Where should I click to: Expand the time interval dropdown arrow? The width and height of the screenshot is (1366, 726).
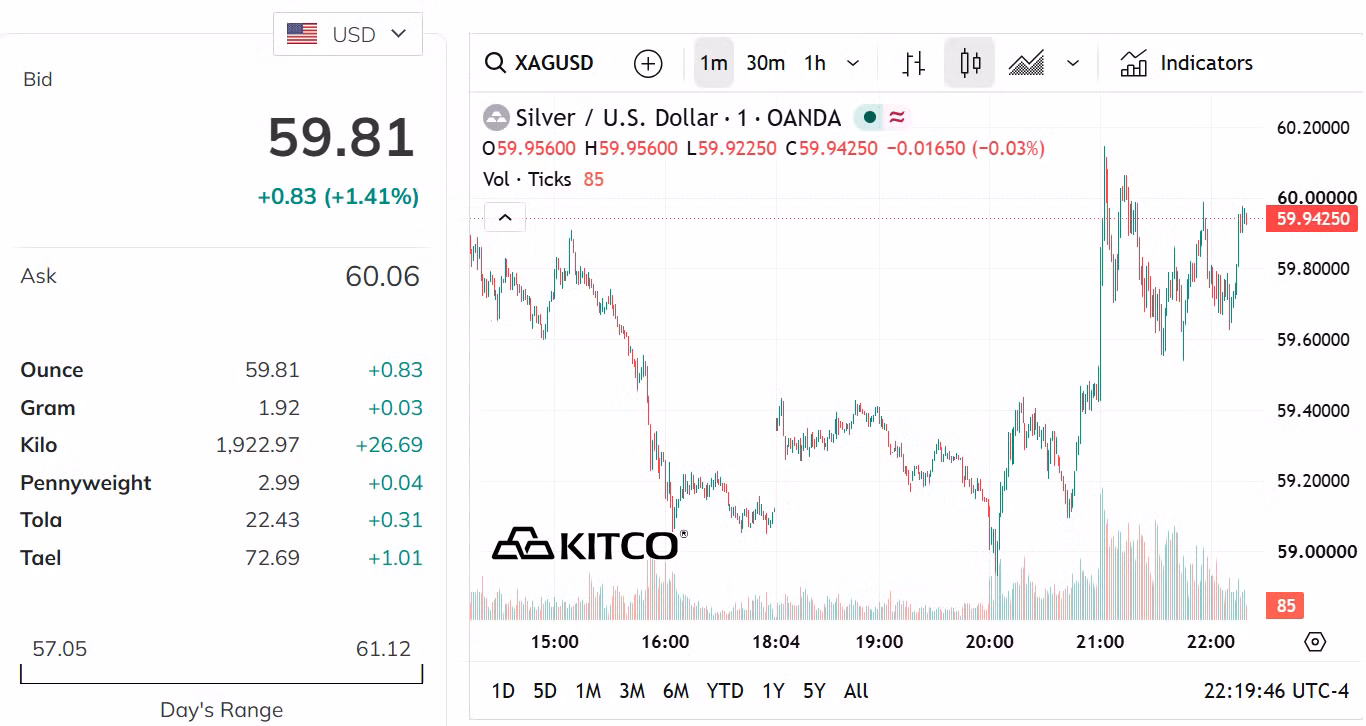click(x=853, y=63)
